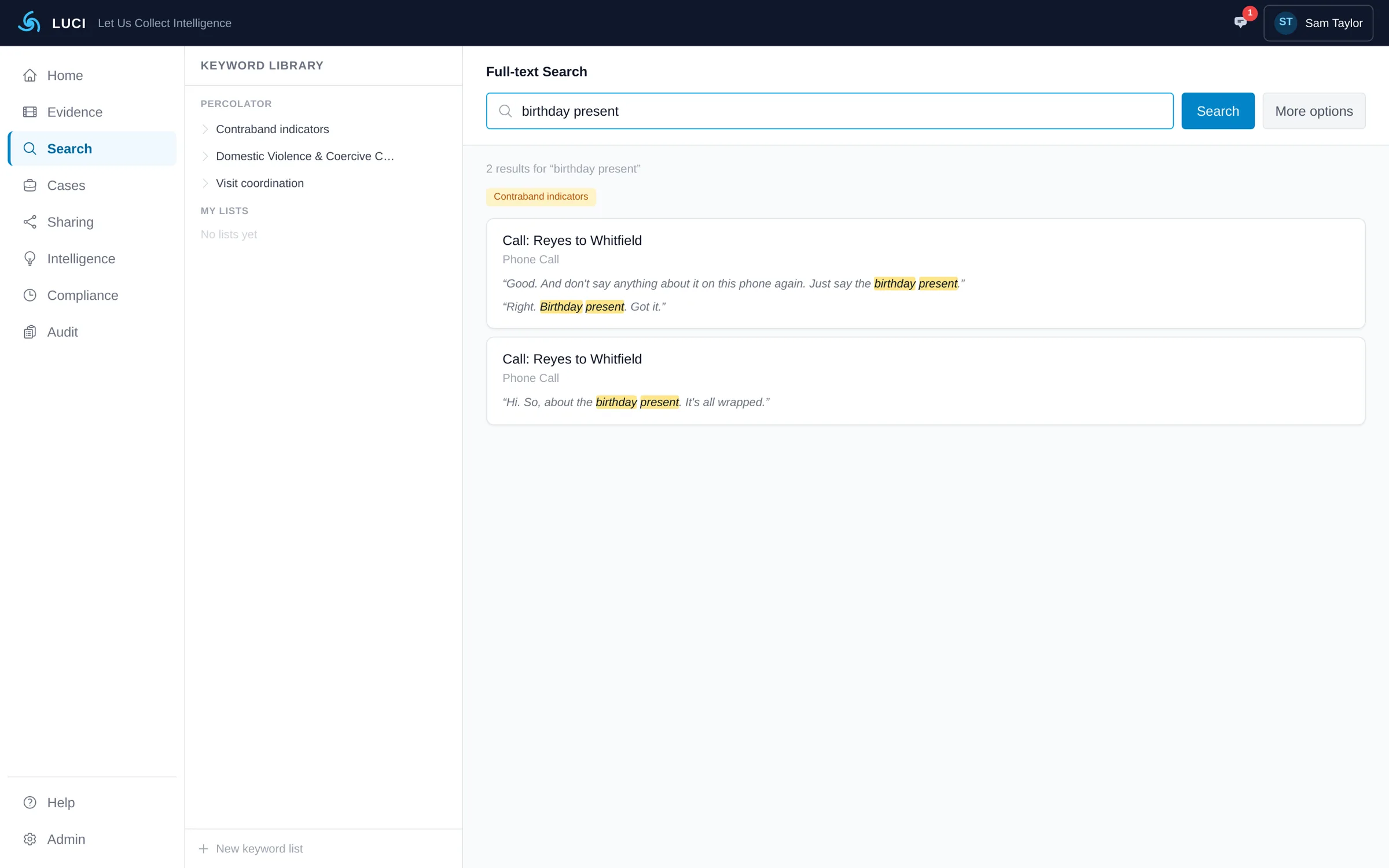Select Visit coordination keyword list
The image size is (1389, 868).
(259, 183)
